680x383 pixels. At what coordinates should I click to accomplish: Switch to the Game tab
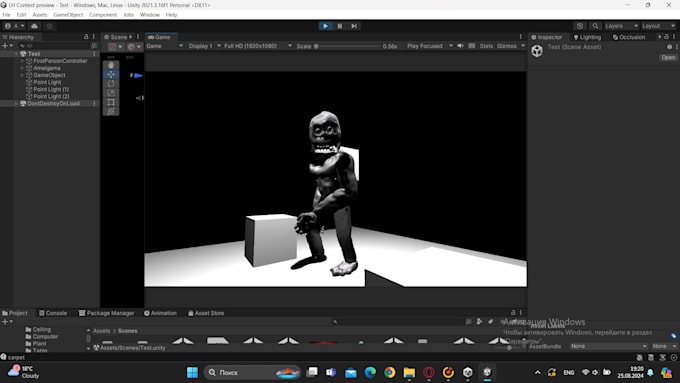coord(160,37)
